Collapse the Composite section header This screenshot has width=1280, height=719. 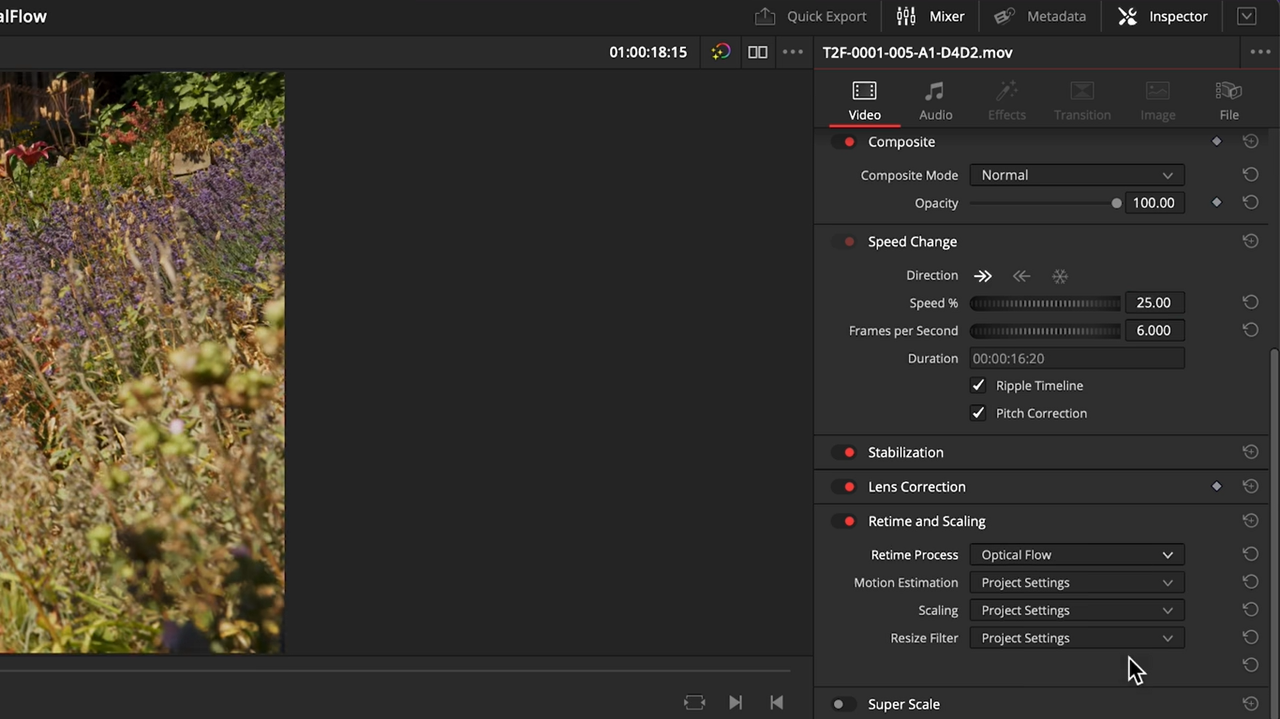pyautogui.click(x=901, y=142)
